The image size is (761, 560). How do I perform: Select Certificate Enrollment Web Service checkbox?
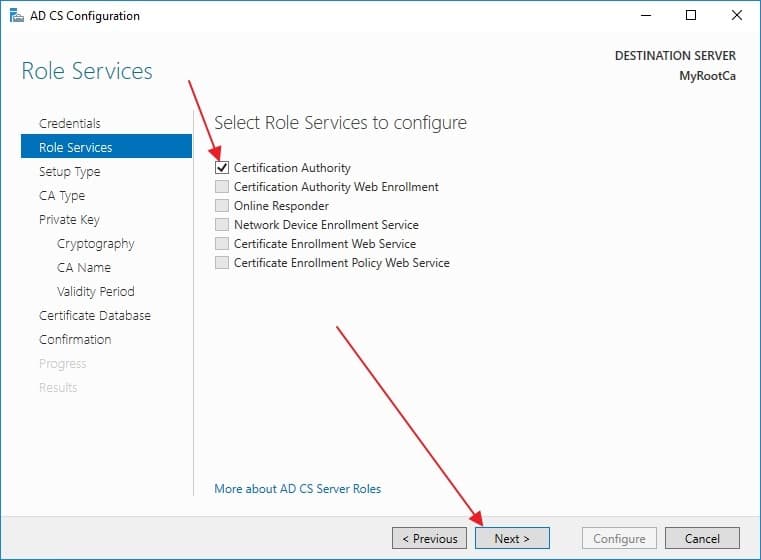click(x=222, y=243)
